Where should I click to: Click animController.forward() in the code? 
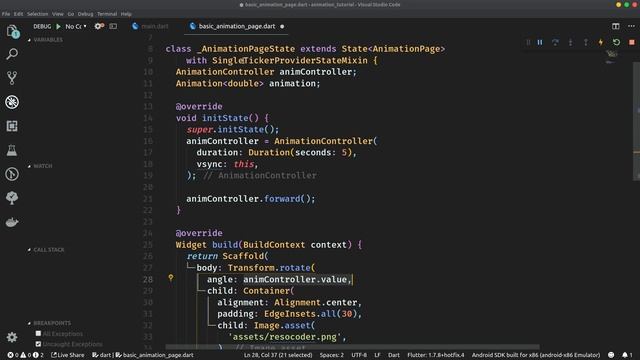(251, 199)
